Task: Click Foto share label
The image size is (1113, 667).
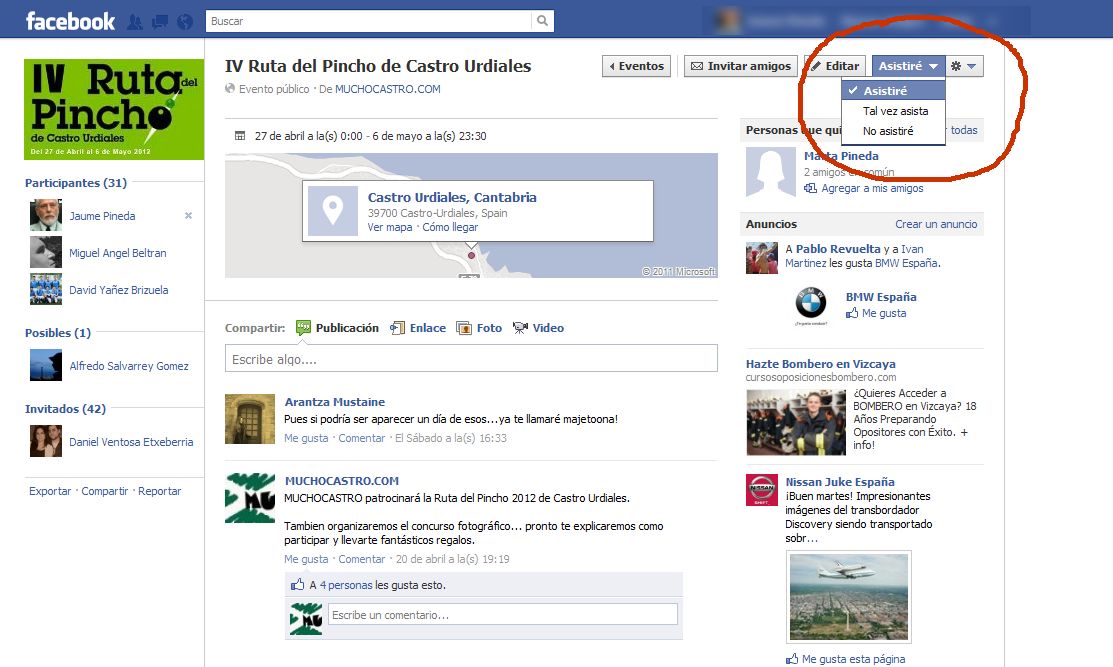Action: point(489,328)
